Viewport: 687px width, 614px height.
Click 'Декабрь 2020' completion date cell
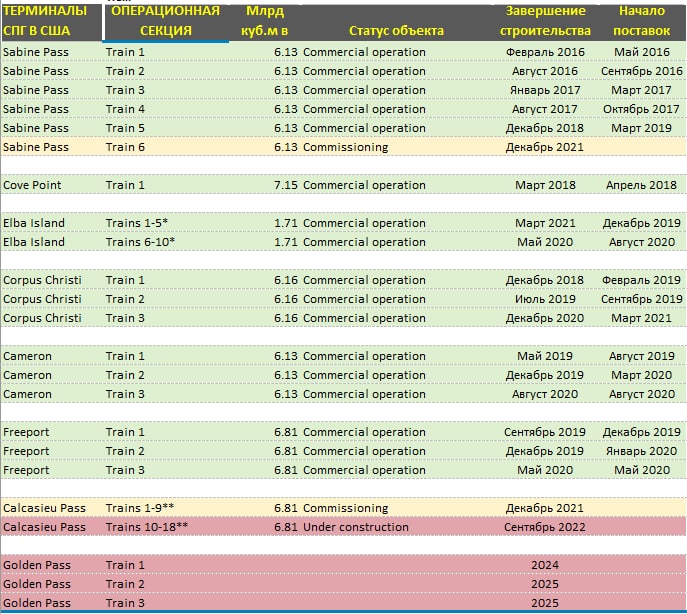point(545,318)
